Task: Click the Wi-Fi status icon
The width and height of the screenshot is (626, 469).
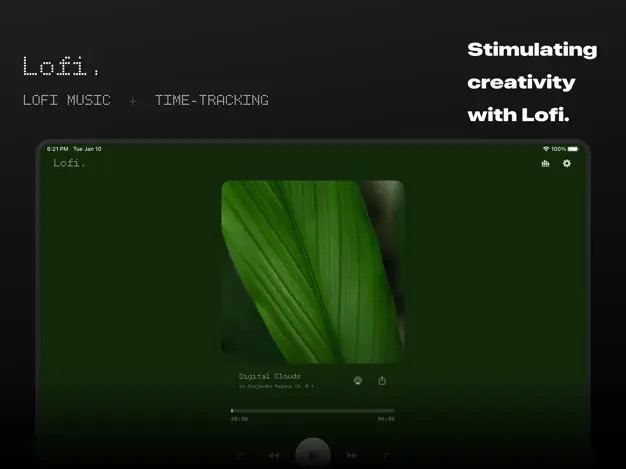Action: [546, 149]
